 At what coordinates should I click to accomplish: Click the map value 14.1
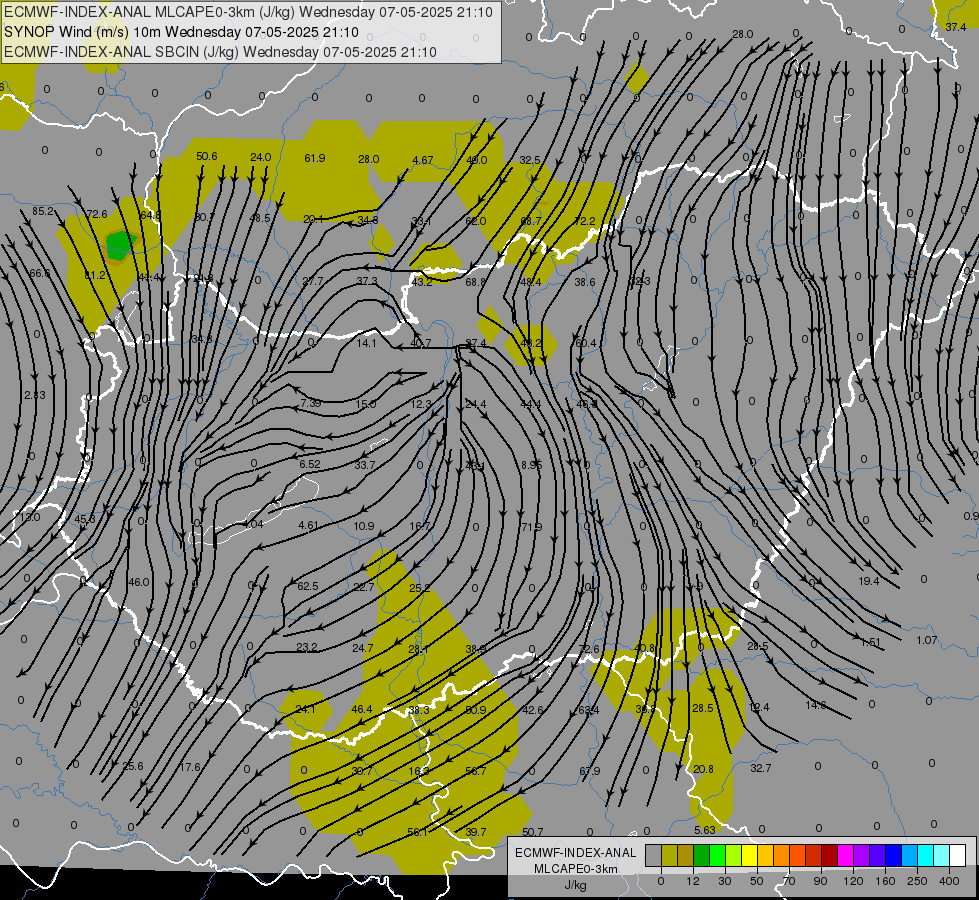[367, 343]
